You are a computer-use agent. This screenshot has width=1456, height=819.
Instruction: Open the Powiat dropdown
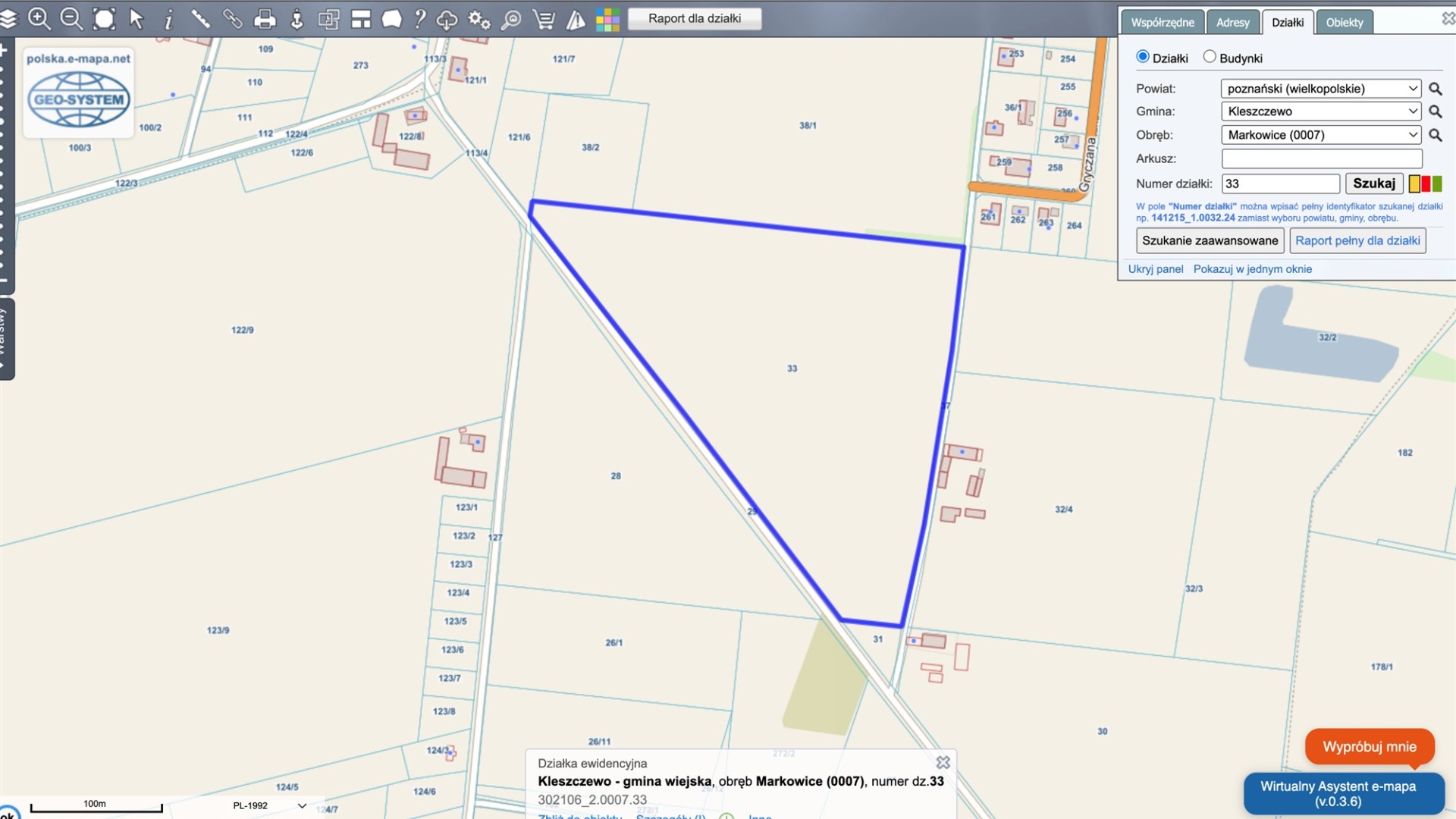pos(1320,89)
